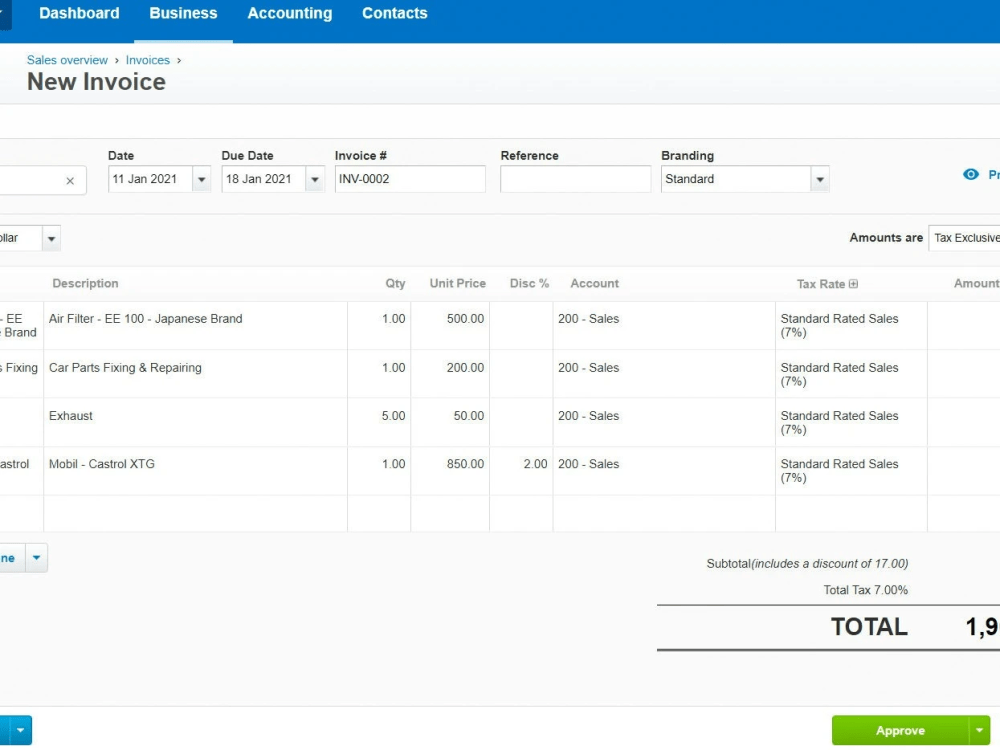Viewport: 1000px width, 750px height.
Task: Open the Due Date picker dropdown arrow
Action: 315,179
